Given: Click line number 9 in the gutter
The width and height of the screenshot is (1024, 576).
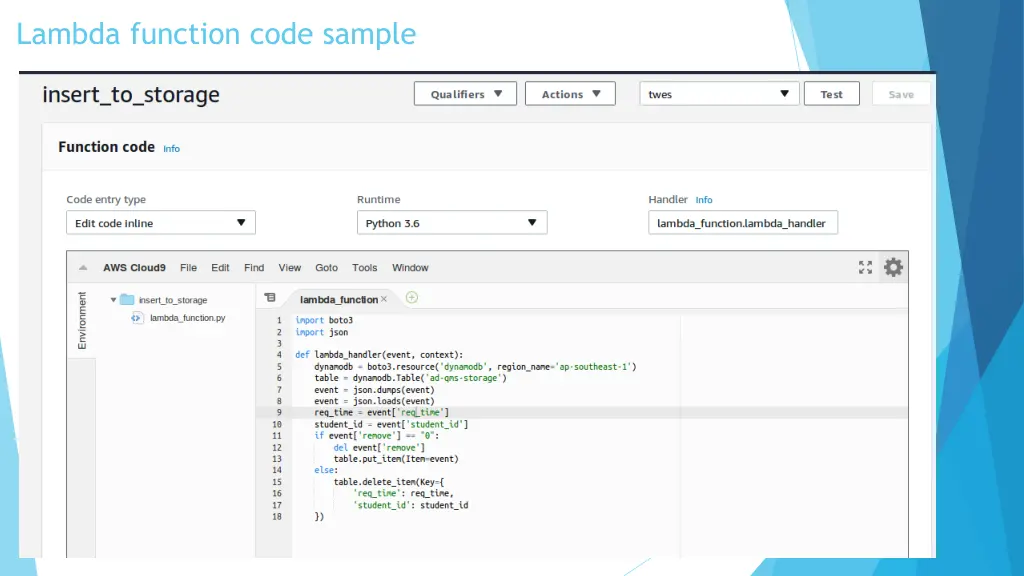Looking at the screenshot, I should 279,413.
